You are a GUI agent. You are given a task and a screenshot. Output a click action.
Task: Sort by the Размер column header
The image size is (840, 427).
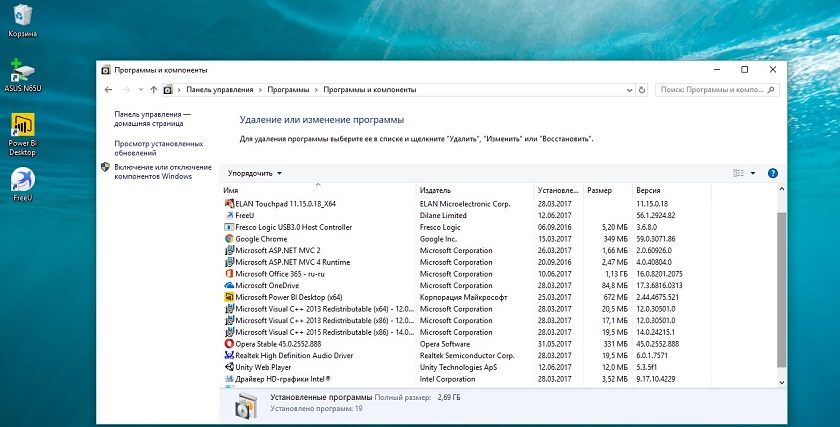608,190
